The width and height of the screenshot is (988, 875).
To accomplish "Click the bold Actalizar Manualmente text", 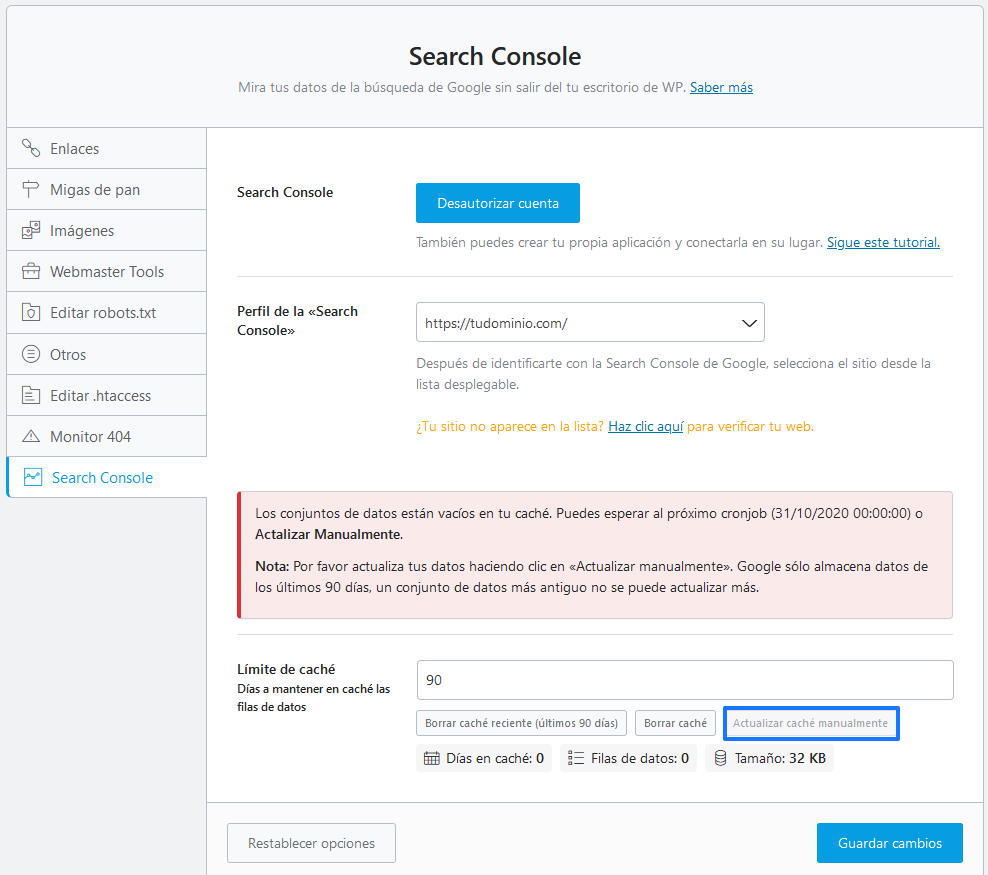I will [328, 534].
